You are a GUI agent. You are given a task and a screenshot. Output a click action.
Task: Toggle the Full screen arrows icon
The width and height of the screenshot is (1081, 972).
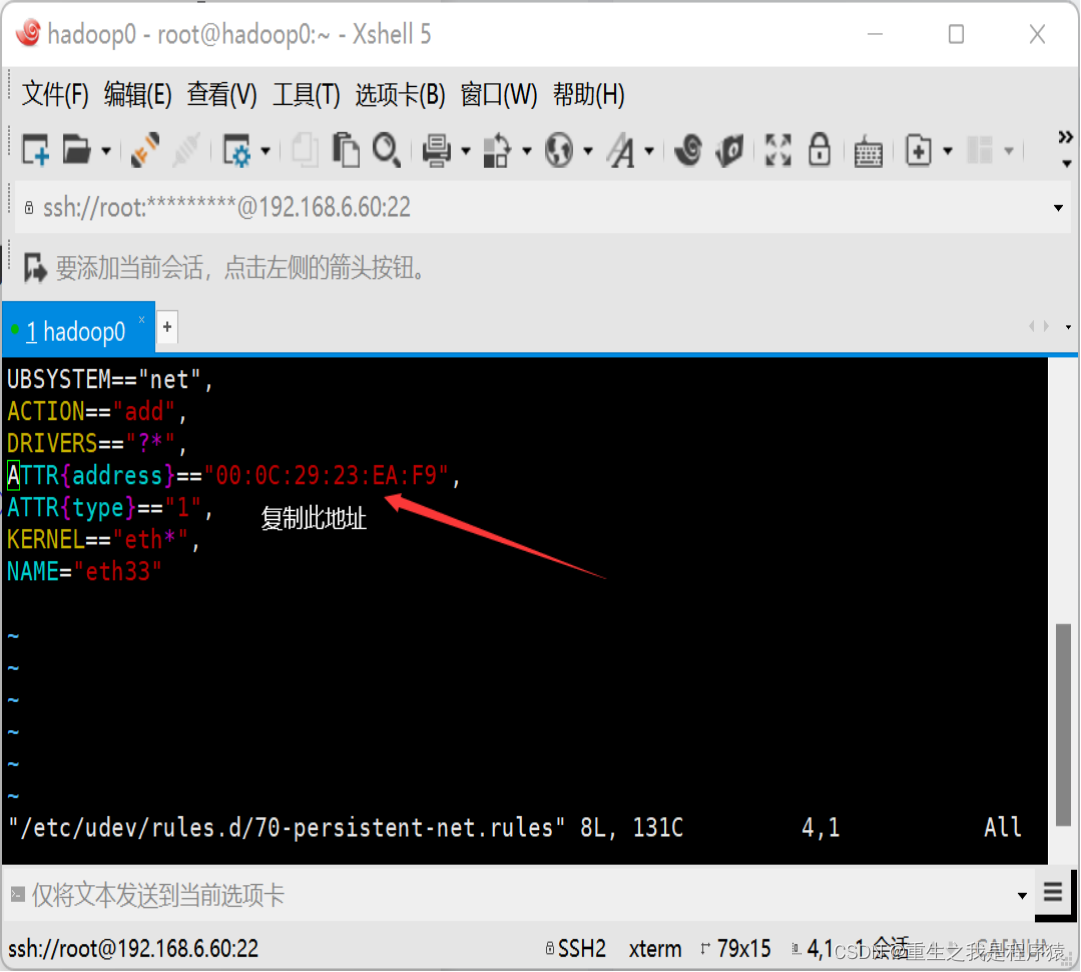[778, 150]
